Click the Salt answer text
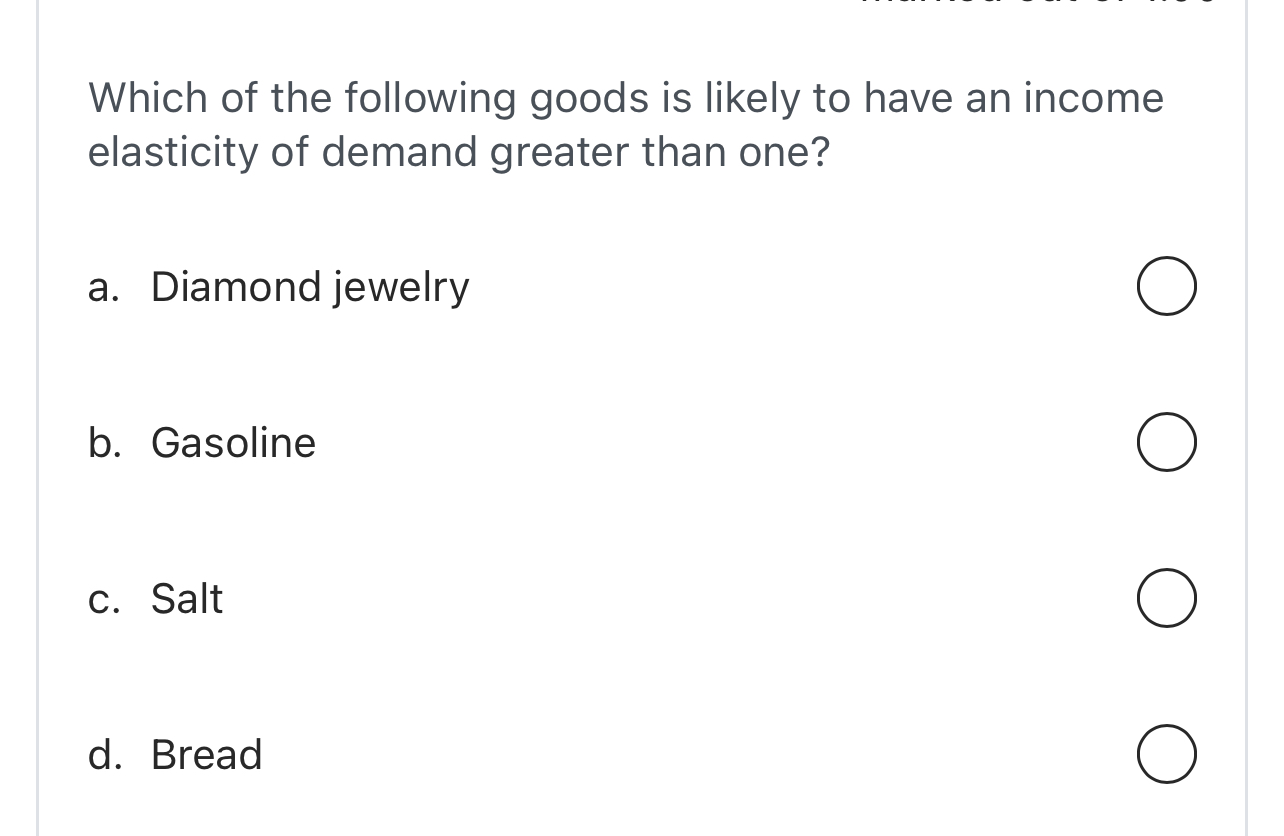Screen dimensions: 1284x836 tap(186, 598)
